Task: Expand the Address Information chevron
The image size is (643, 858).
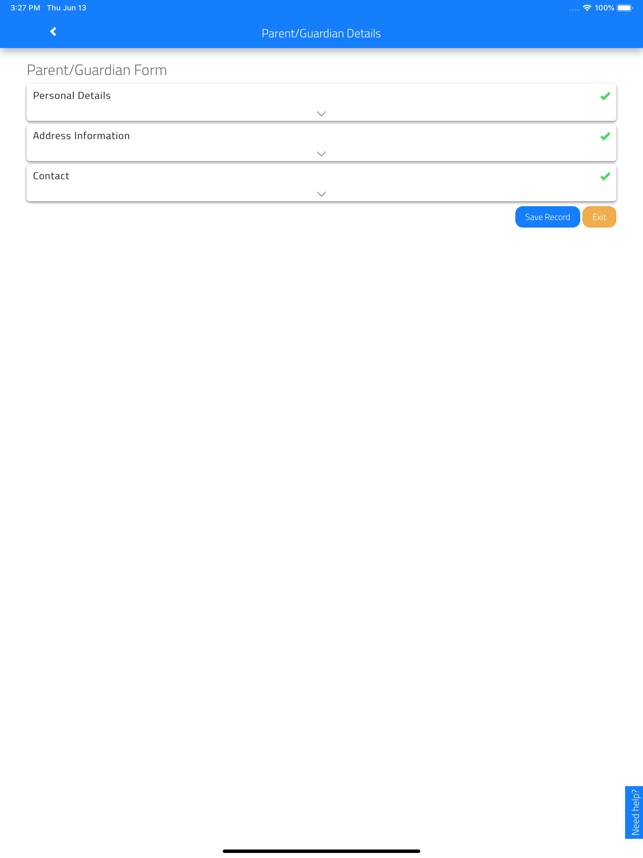Action: click(x=321, y=154)
